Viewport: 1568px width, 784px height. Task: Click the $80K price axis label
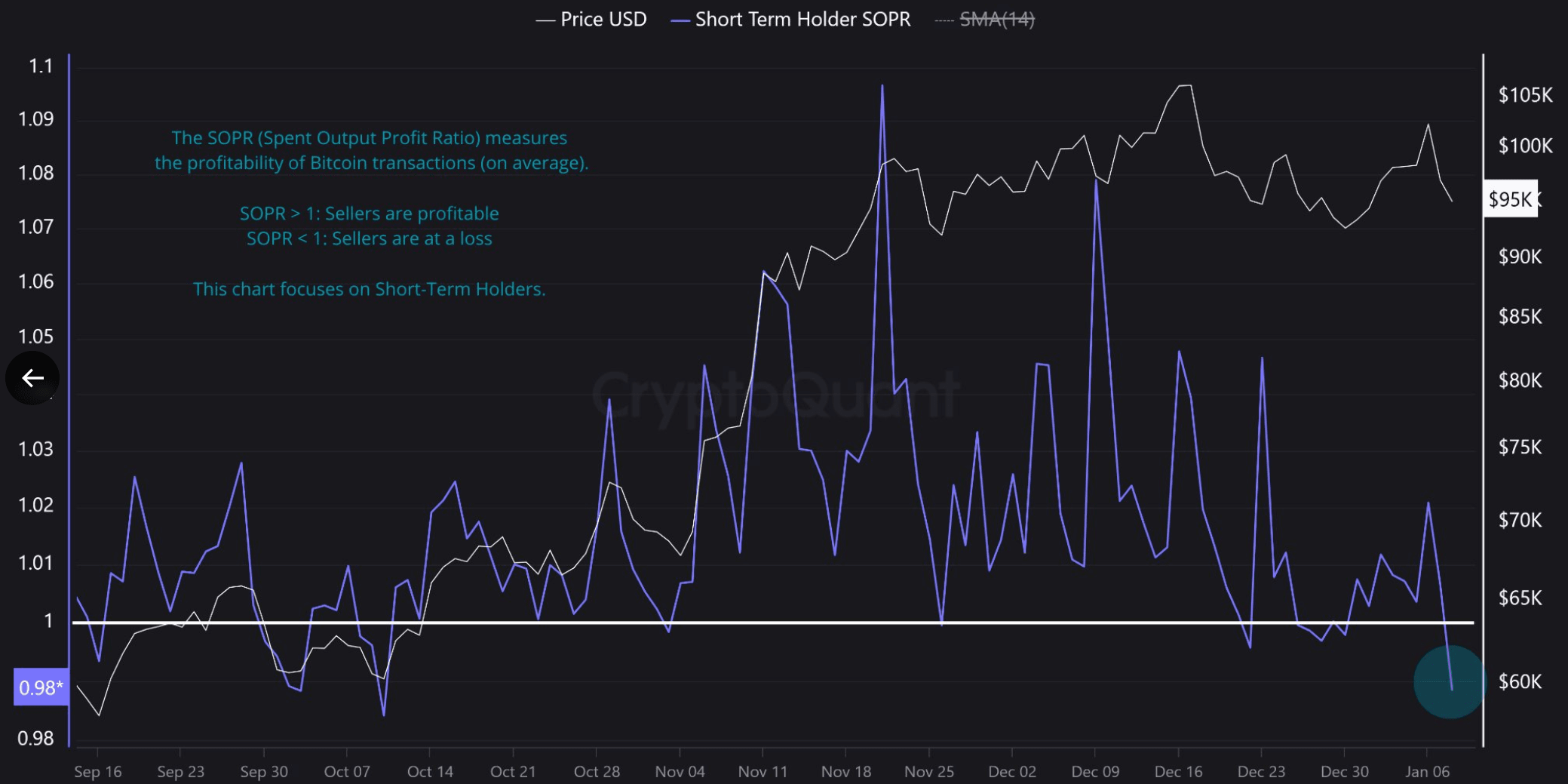(x=1520, y=380)
